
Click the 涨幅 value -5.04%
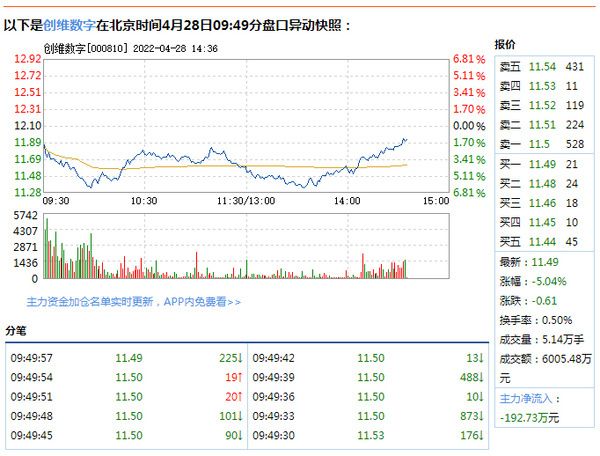(549, 281)
